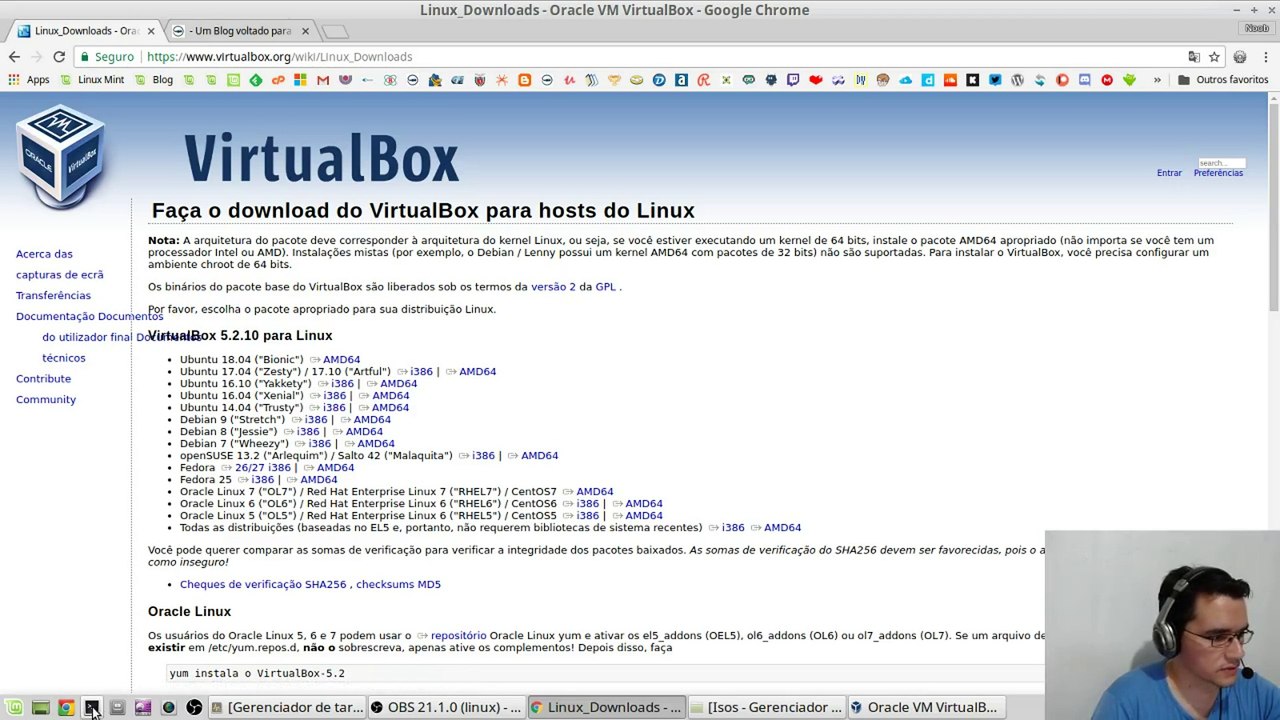The image size is (1280, 720).
Task: Open the checksums MD5 link
Action: tap(398, 585)
